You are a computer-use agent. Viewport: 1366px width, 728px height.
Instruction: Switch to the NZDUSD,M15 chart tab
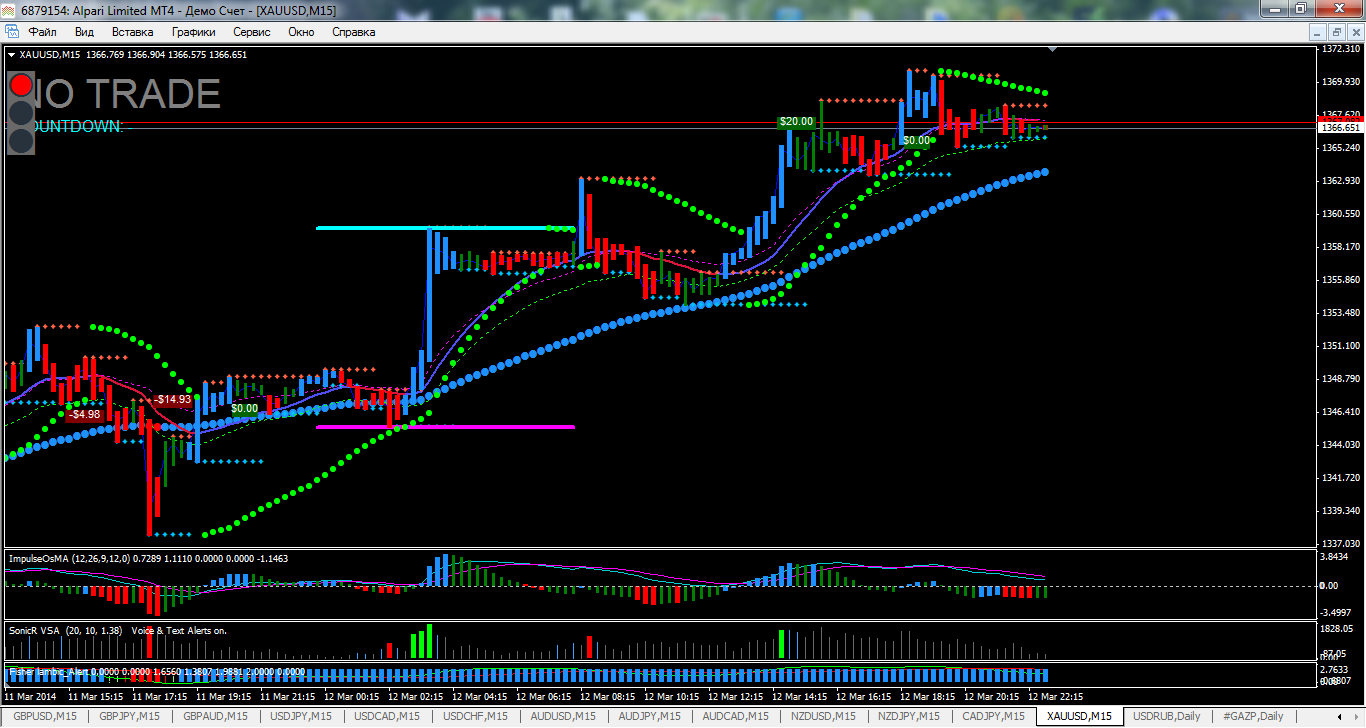822,716
